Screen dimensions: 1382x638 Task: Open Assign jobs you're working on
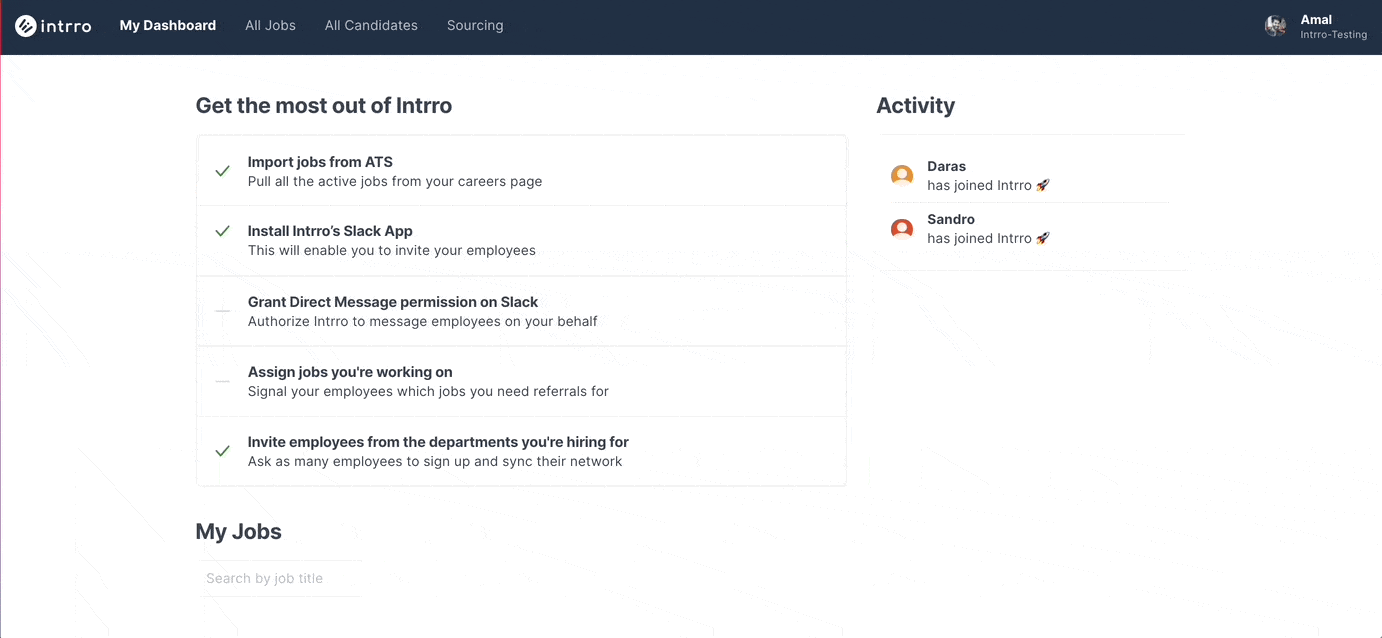point(350,372)
